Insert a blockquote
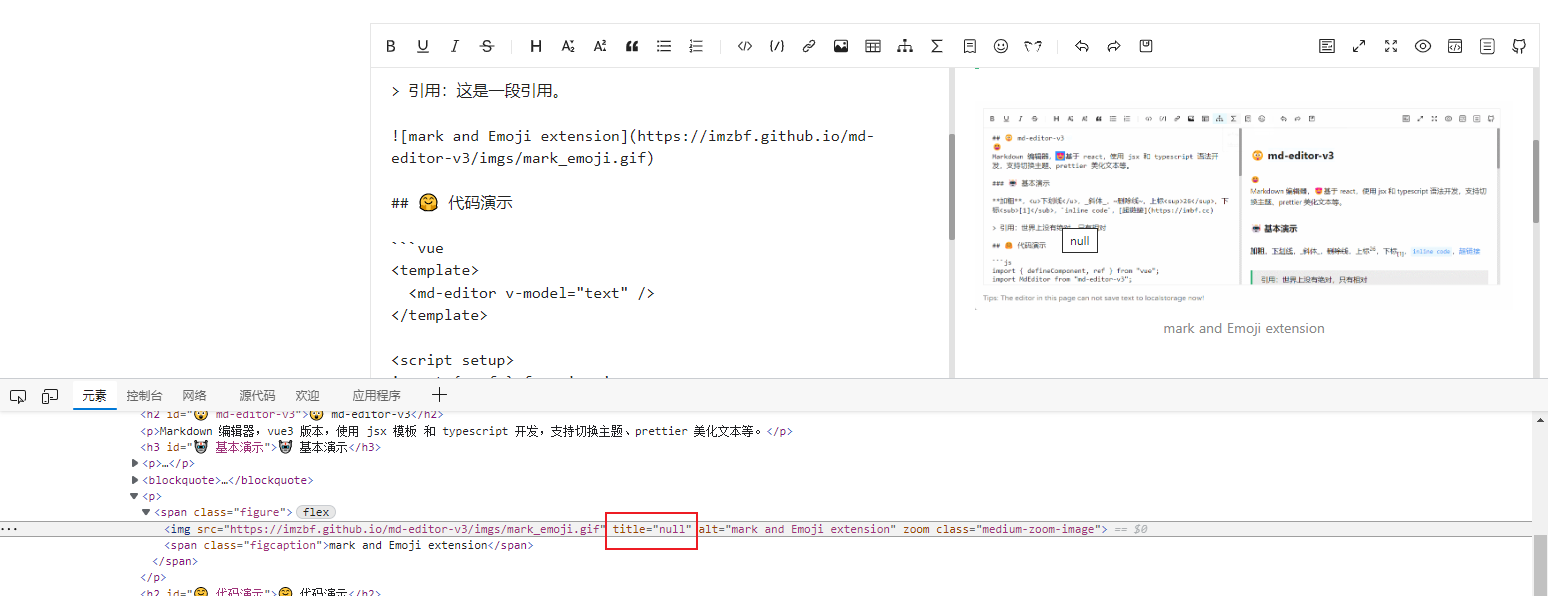This screenshot has height=596, width=1548. [632, 46]
